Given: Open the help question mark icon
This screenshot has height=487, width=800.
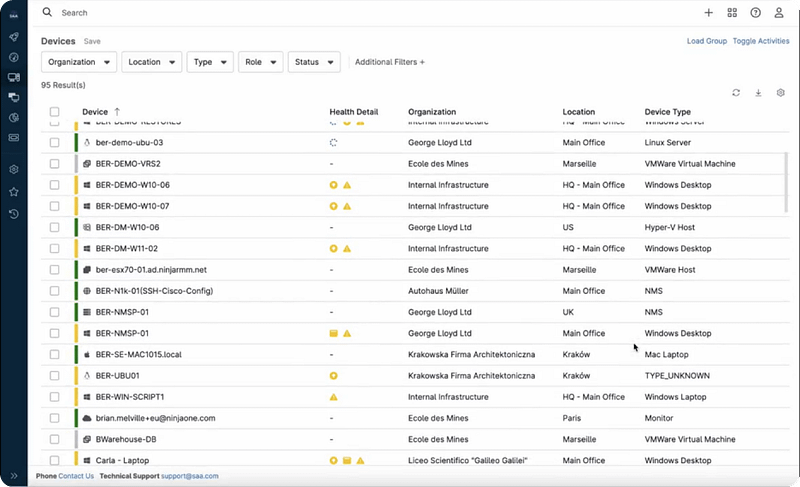Looking at the screenshot, I should (756, 13).
